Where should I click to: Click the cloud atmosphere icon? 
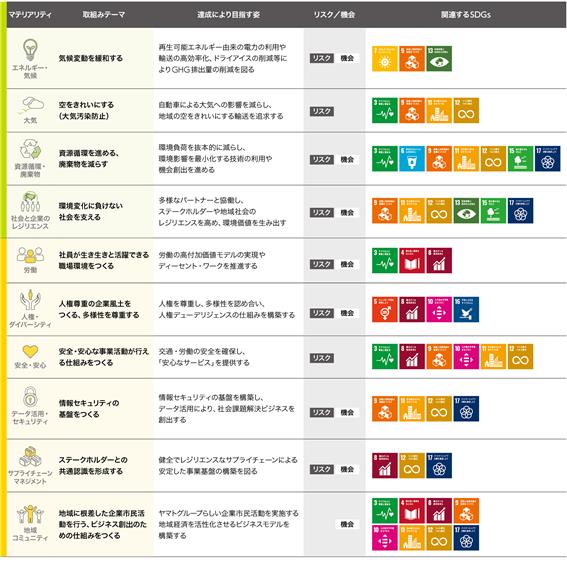(32, 104)
